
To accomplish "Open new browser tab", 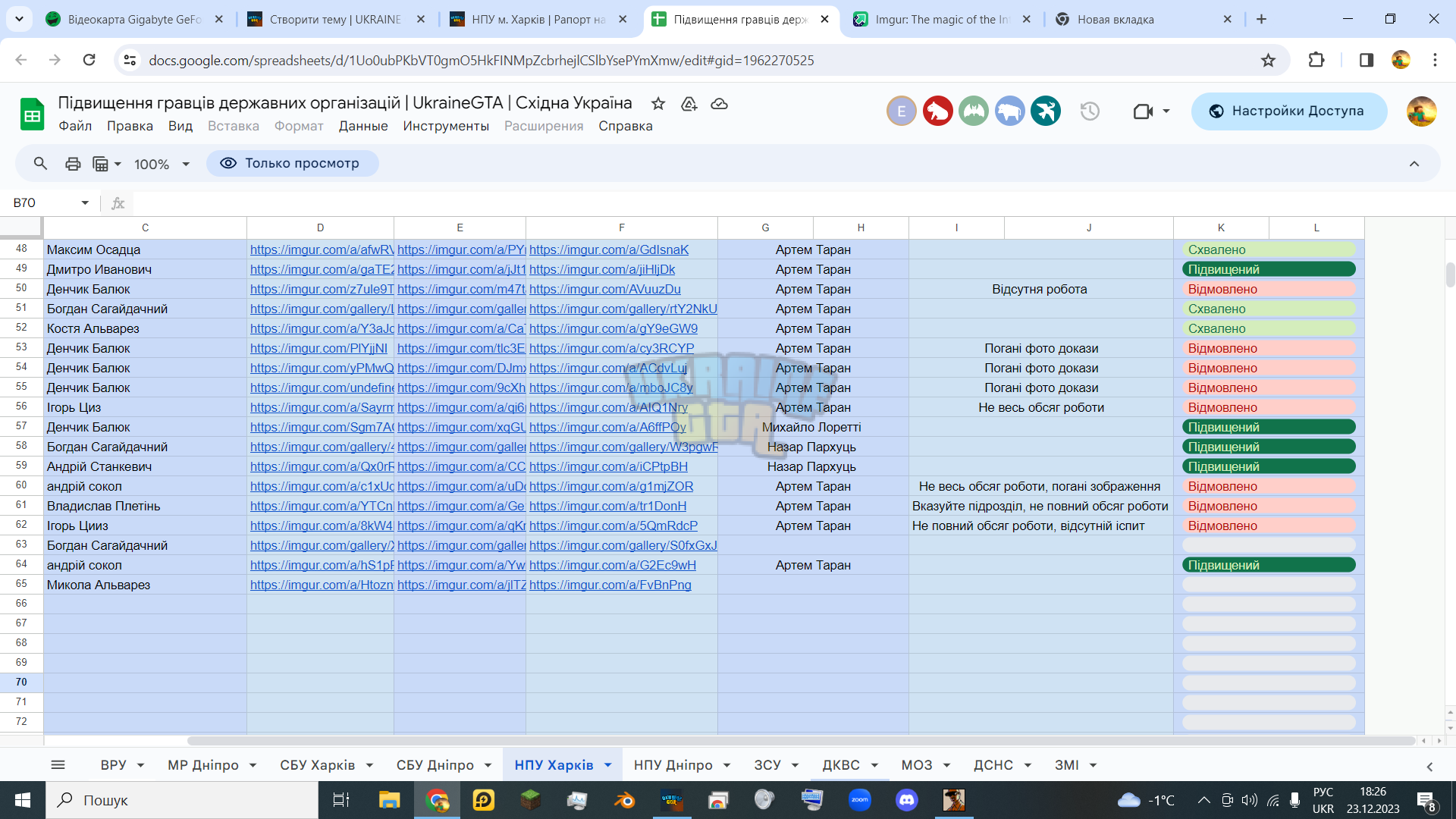I will pyautogui.click(x=1261, y=19).
